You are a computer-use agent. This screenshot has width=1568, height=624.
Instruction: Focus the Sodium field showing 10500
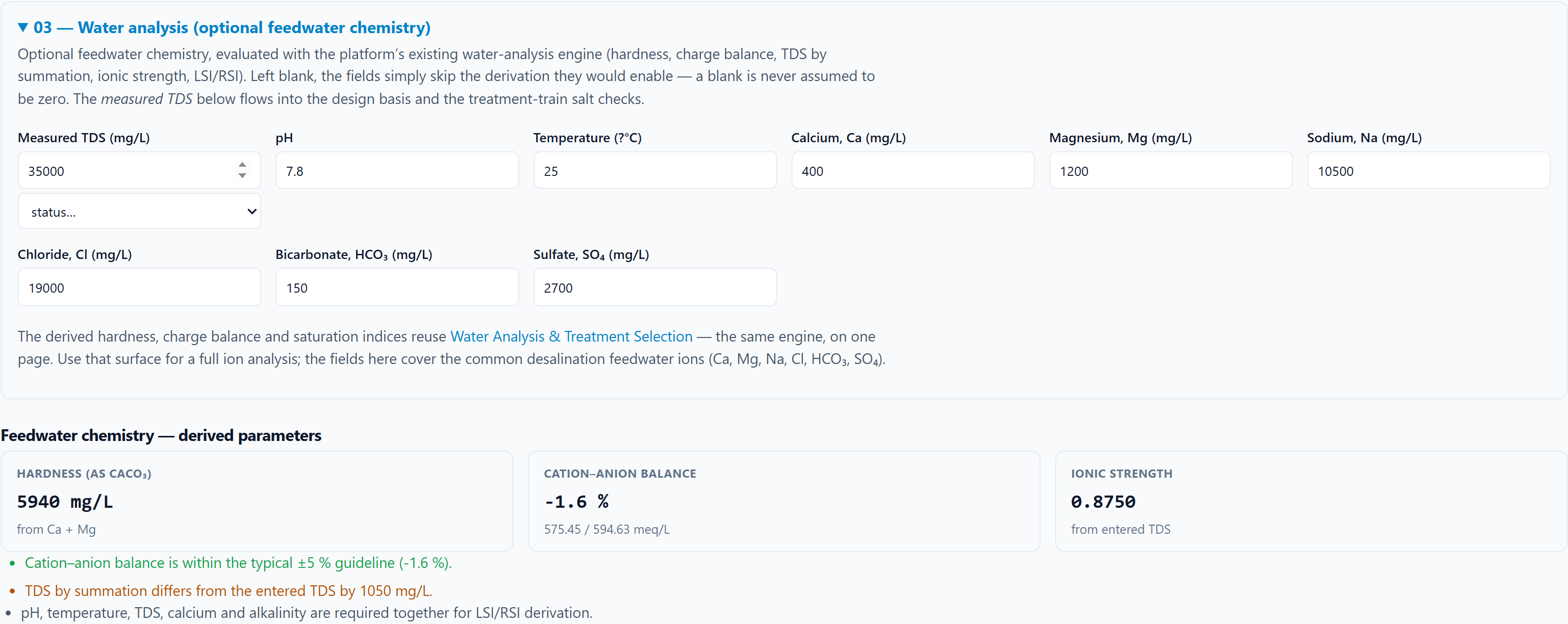(x=1429, y=171)
